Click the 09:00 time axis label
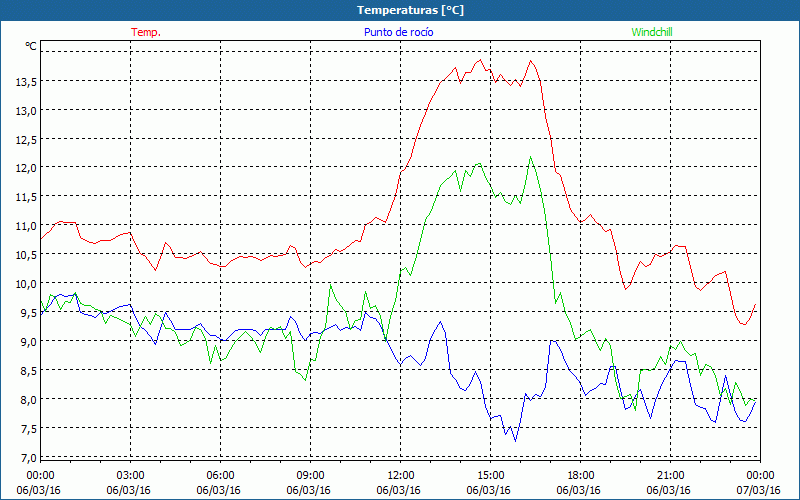This screenshot has height=500, width=800. (310, 476)
